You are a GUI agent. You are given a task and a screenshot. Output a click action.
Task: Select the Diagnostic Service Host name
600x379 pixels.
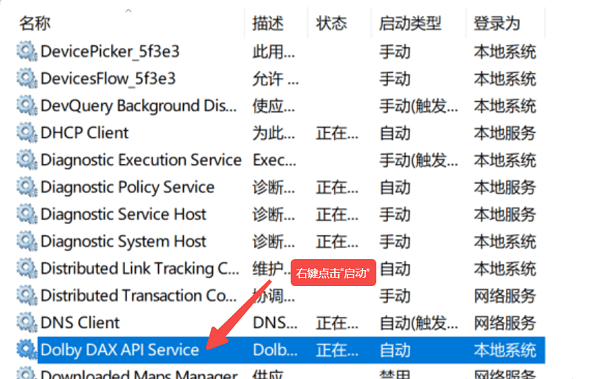pyautogui.click(x=123, y=215)
